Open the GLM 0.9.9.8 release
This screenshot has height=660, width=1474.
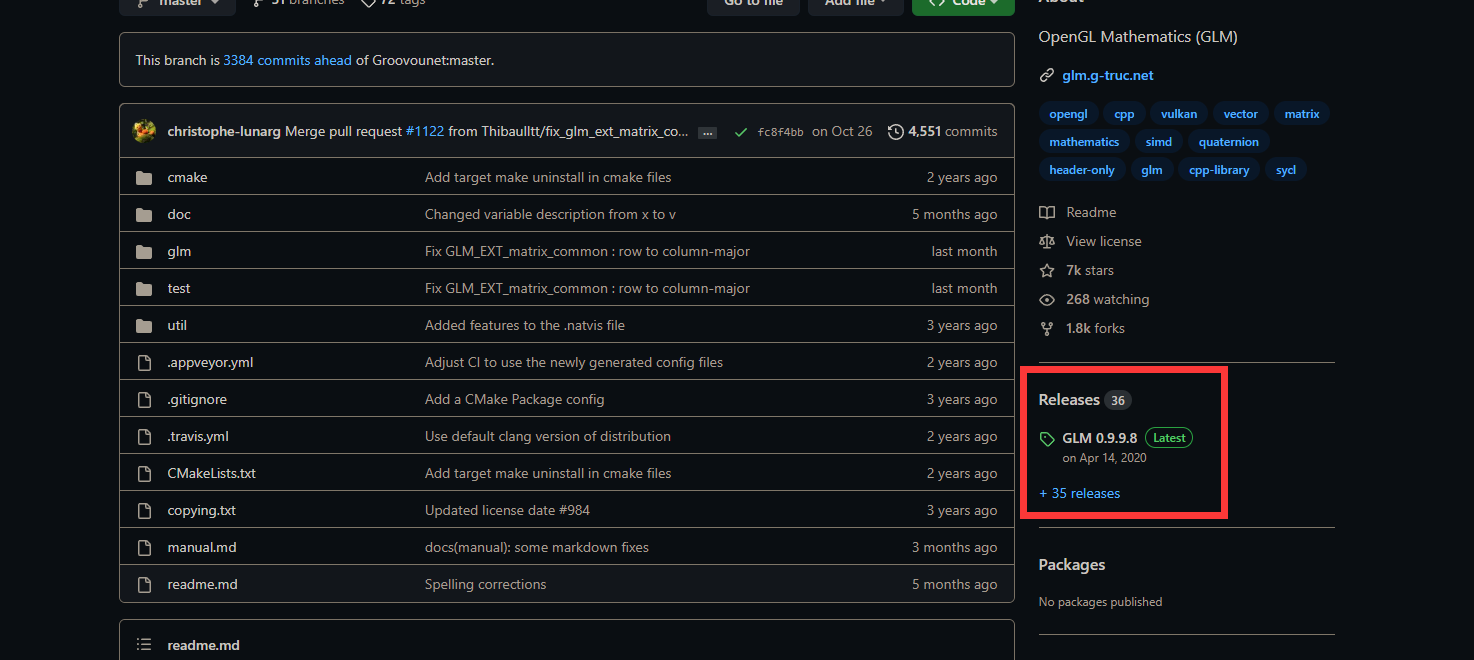coord(1099,437)
